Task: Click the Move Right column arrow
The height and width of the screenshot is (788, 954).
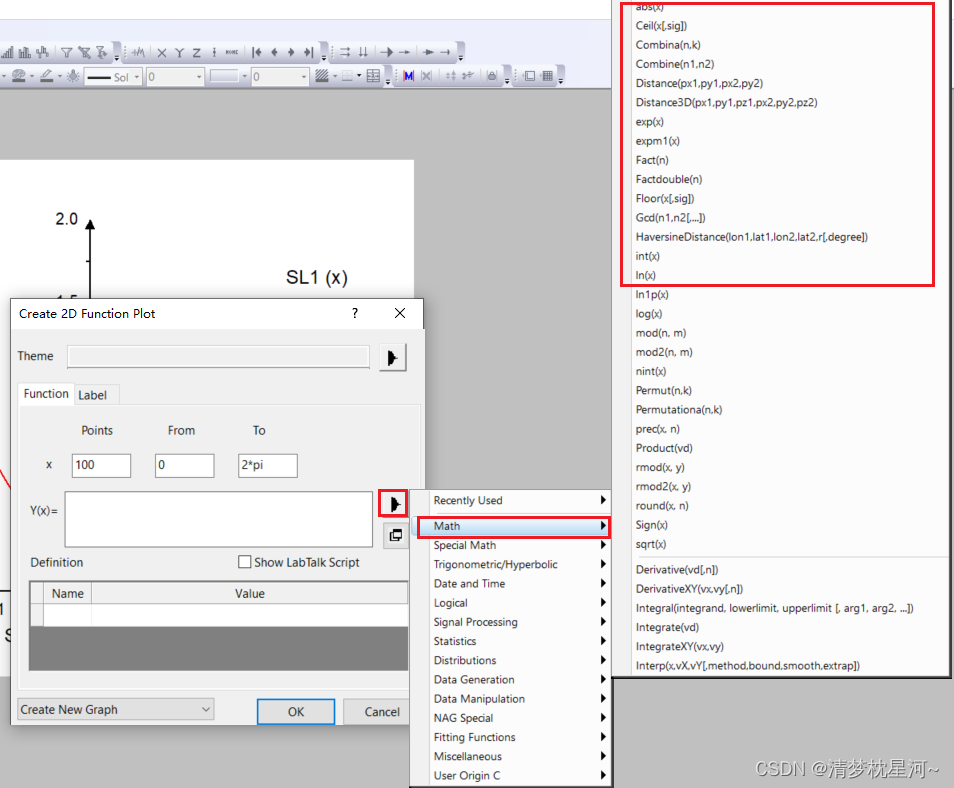Action: click(291, 52)
